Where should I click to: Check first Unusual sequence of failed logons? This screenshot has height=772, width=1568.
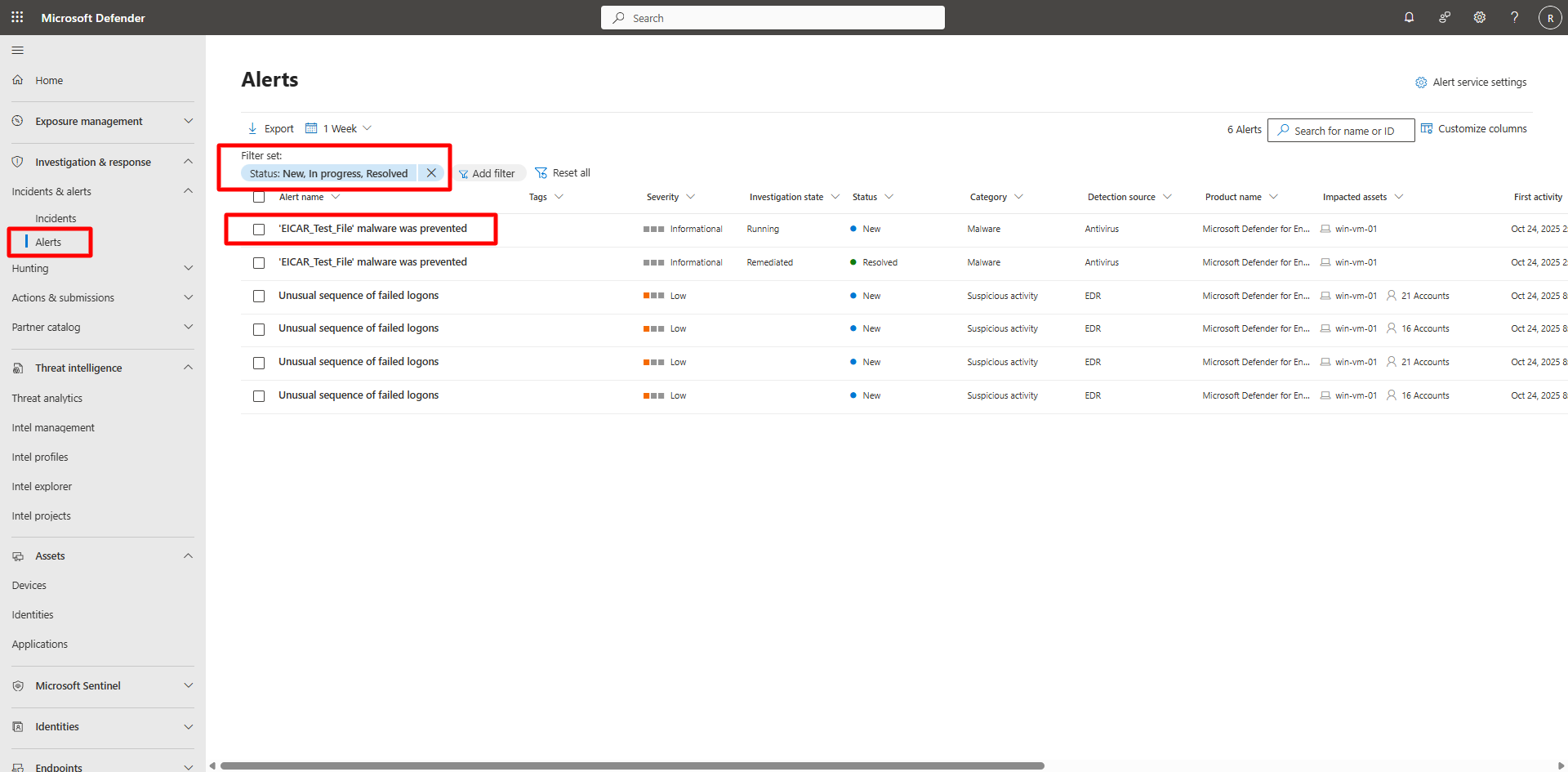click(x=259, y=297)
